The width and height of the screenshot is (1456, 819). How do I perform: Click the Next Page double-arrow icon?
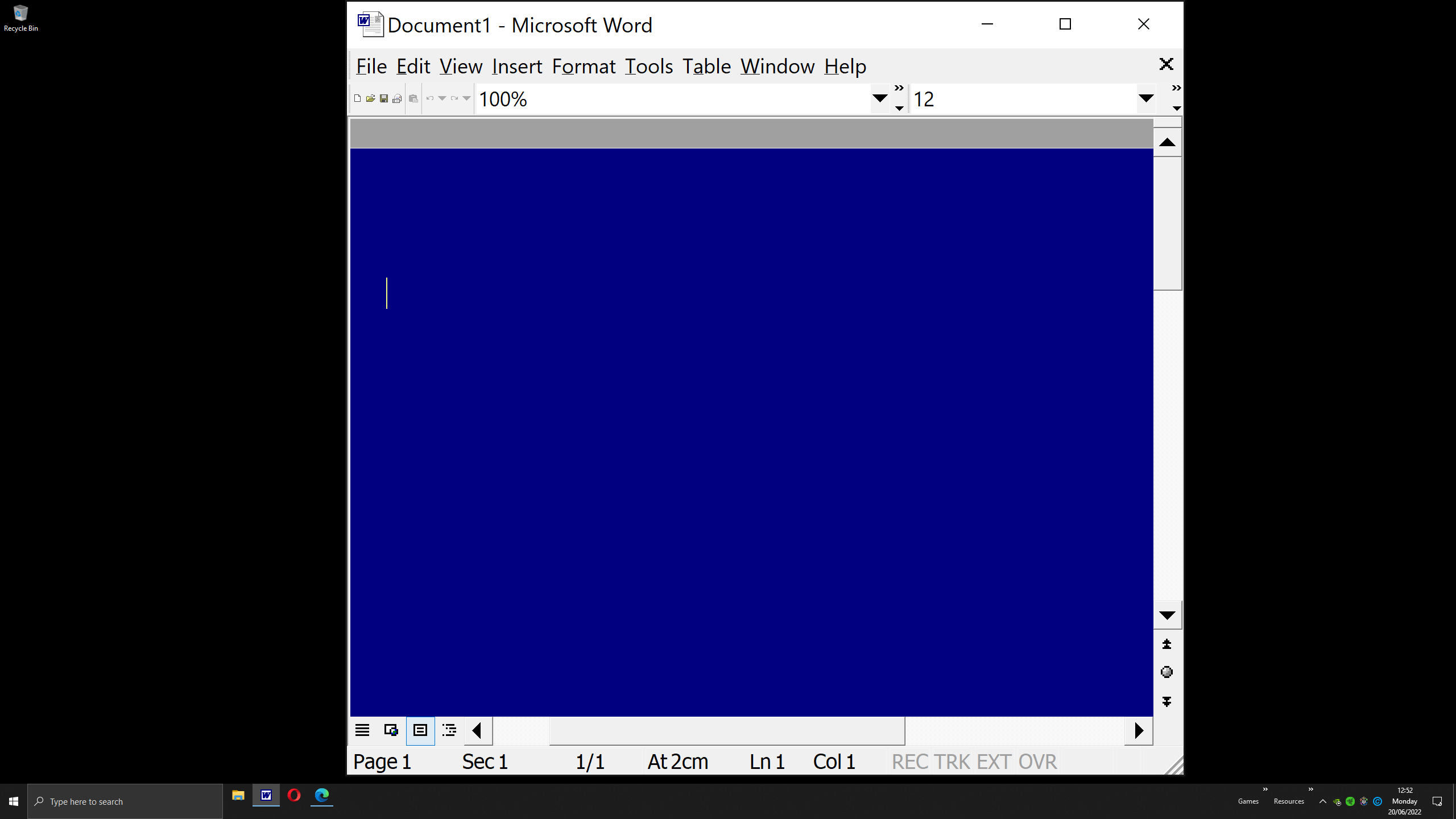[x=1167, y=702]
